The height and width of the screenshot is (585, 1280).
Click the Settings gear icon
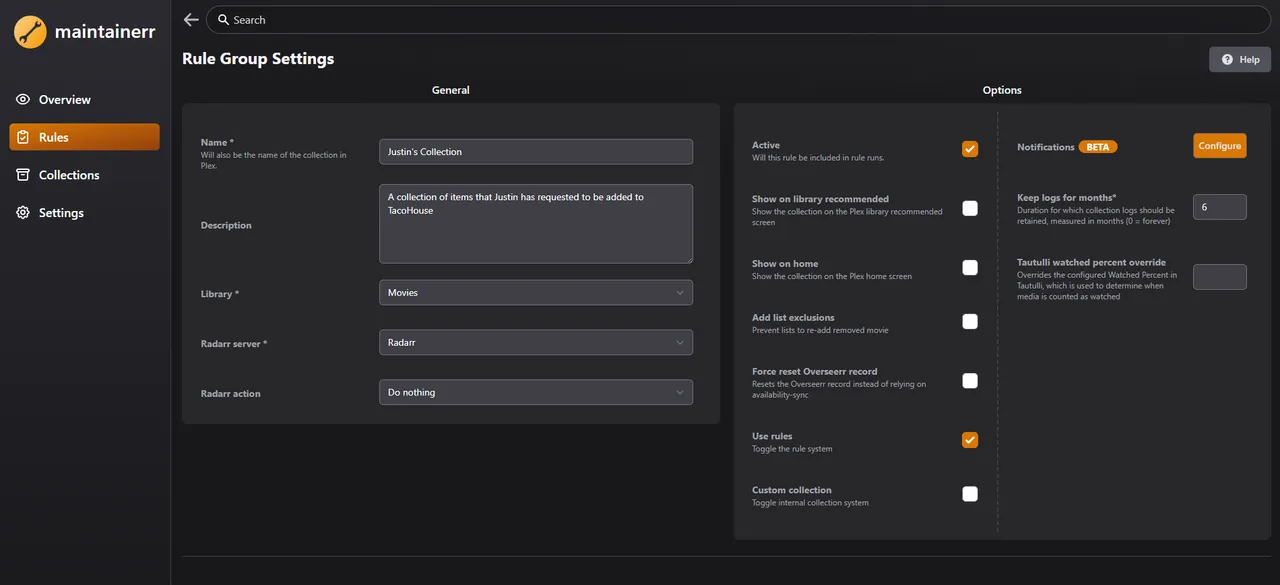(x=22, y=212)
